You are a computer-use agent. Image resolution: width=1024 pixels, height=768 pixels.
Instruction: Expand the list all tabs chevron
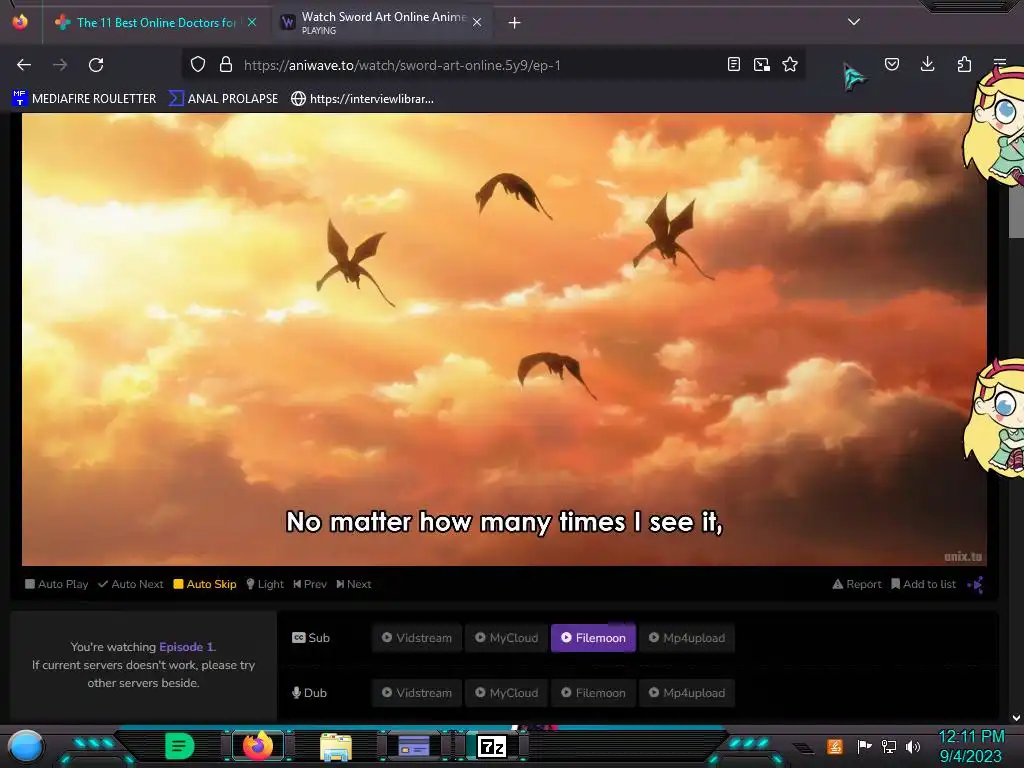(854, 22)
